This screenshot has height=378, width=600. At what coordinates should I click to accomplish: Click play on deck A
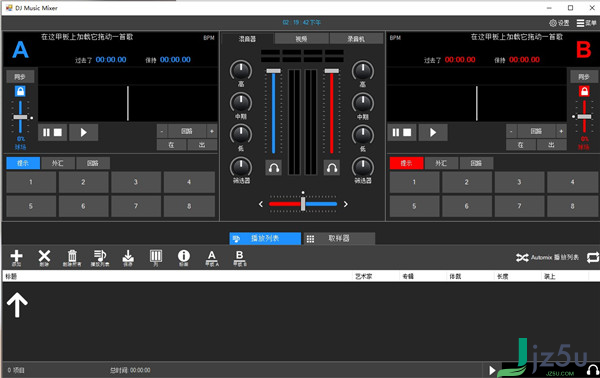(83, 132)
